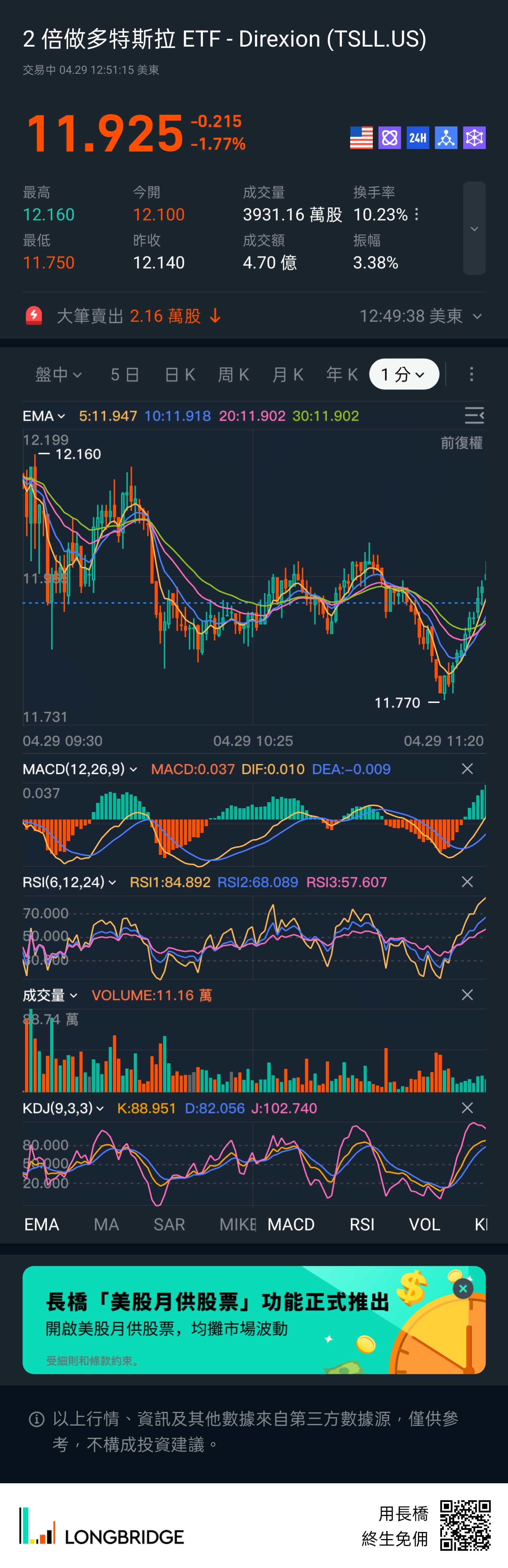Viewport: 508px width, 1568px height.
Task: Close the promotional banner with X
Action: pos(463,1289)
